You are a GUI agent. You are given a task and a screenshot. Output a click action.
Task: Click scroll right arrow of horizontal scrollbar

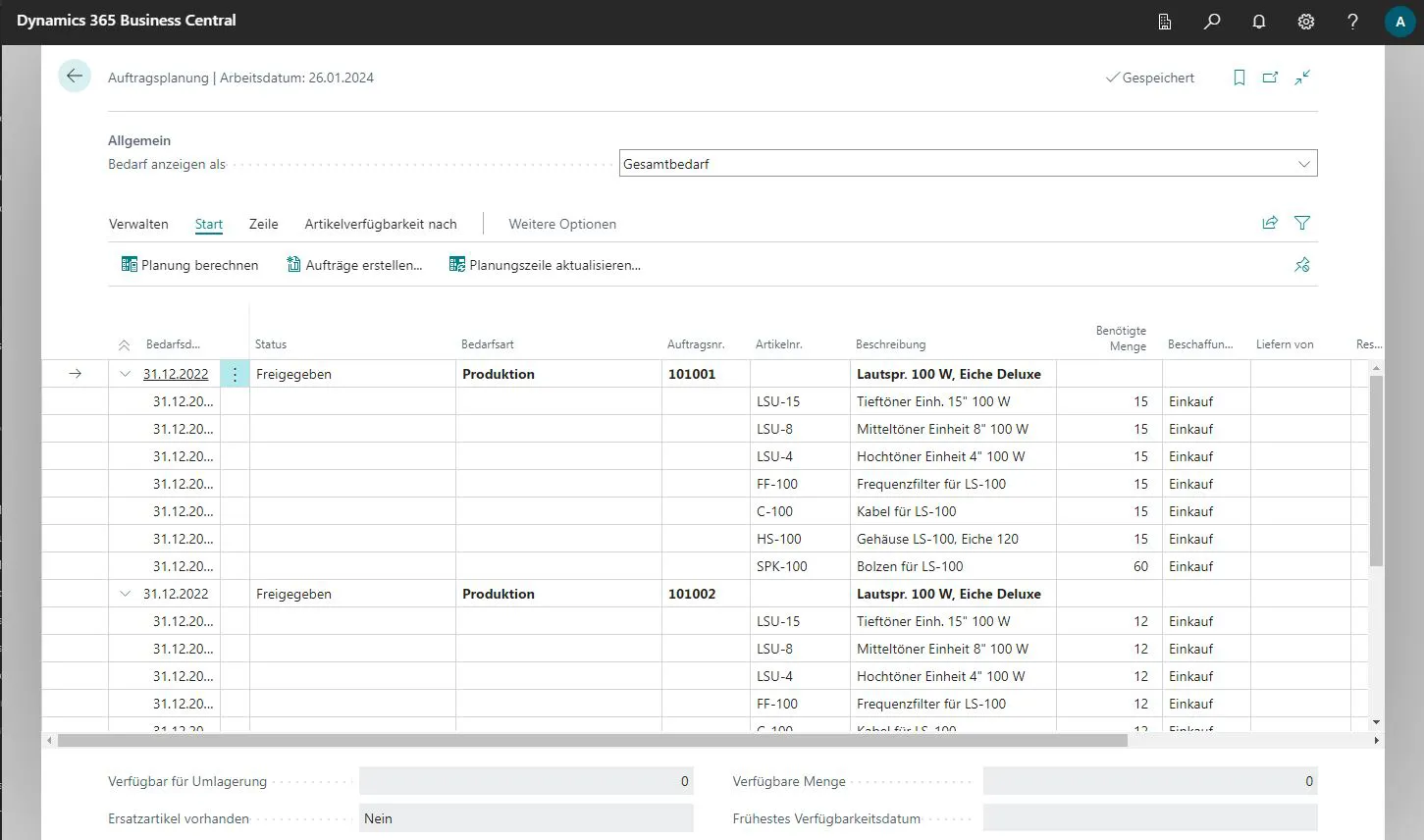1376,740
